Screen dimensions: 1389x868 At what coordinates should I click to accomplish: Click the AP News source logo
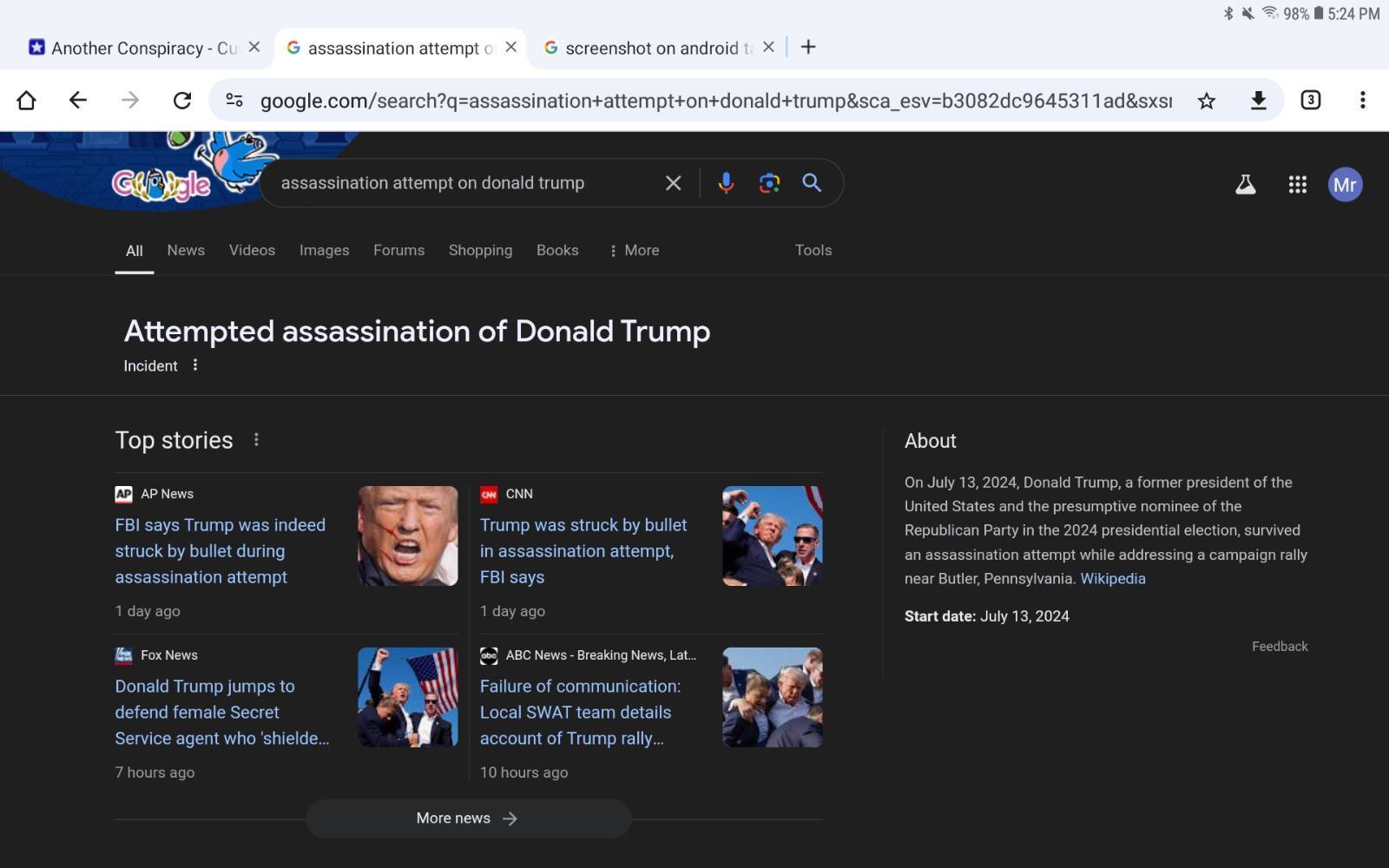pos(124,494)
